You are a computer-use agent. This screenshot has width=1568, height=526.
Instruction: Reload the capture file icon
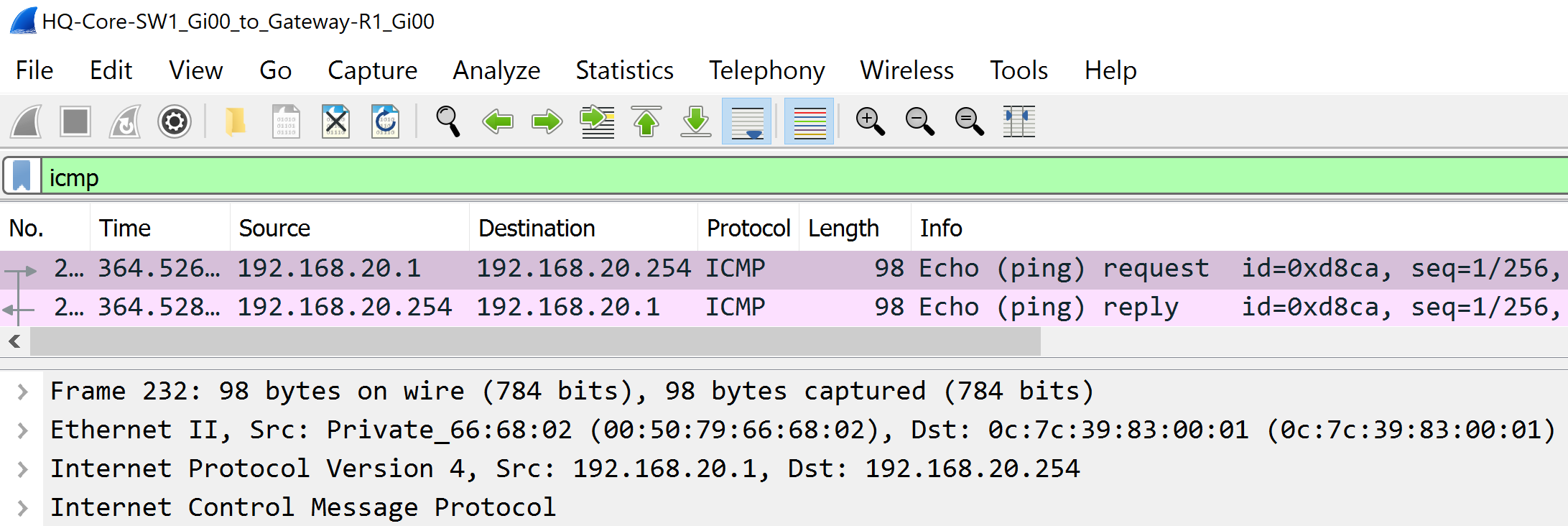pos(385,121)
